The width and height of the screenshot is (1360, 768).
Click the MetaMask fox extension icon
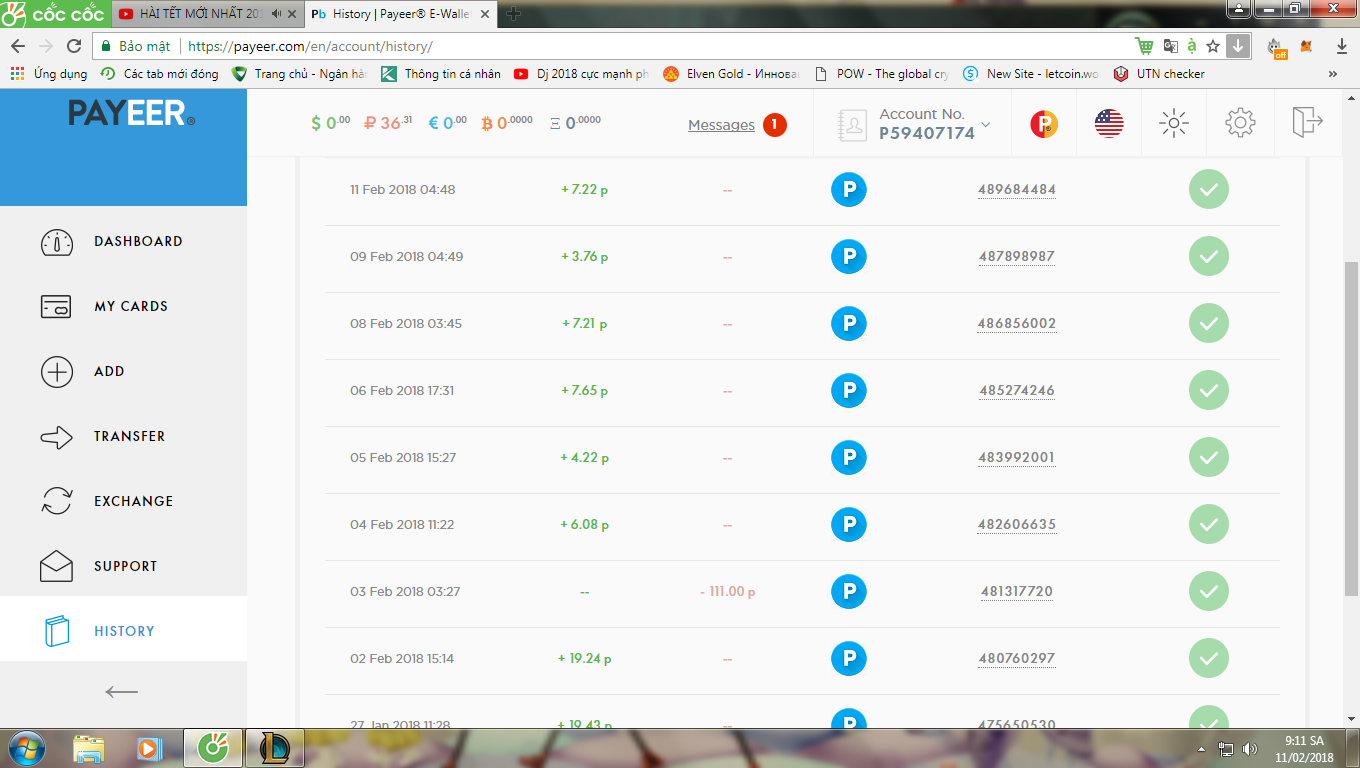[1307, 47]
